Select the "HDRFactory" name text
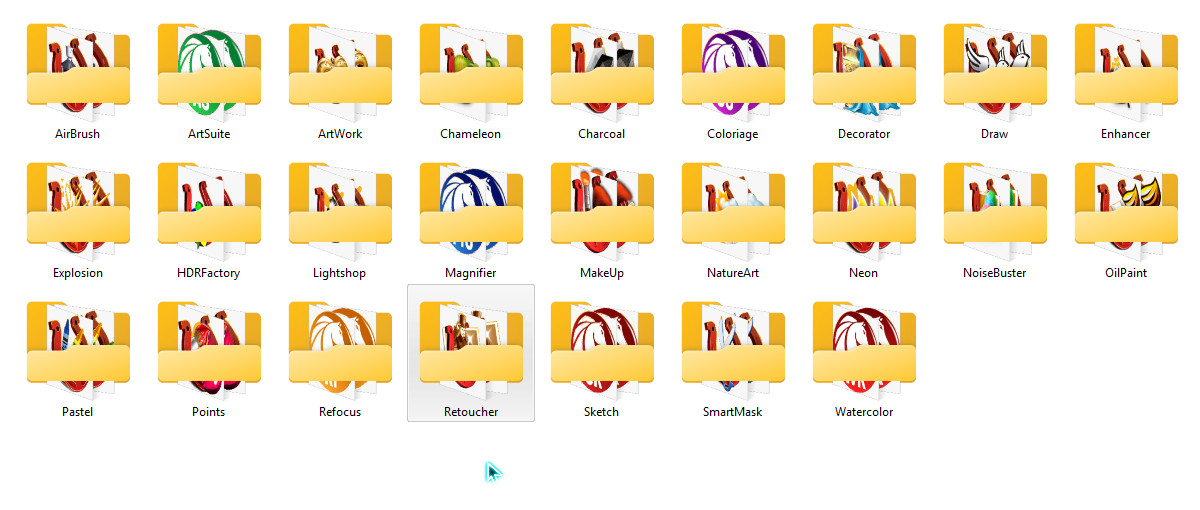 tap(209, 274)
